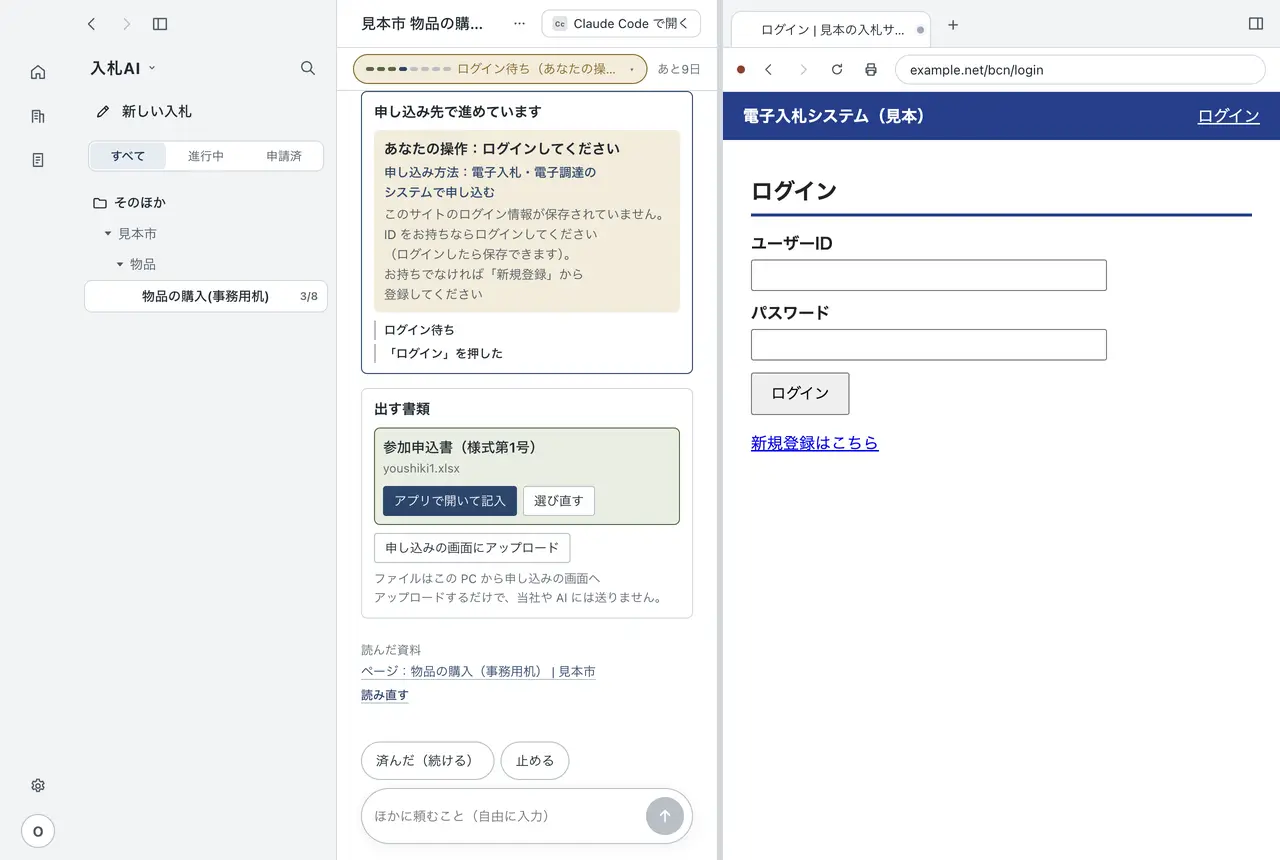The image size is (1280, 860).
Task: Open search in the 入札AI sidebar
Action: pyautogui.click(x=308, y=68)
